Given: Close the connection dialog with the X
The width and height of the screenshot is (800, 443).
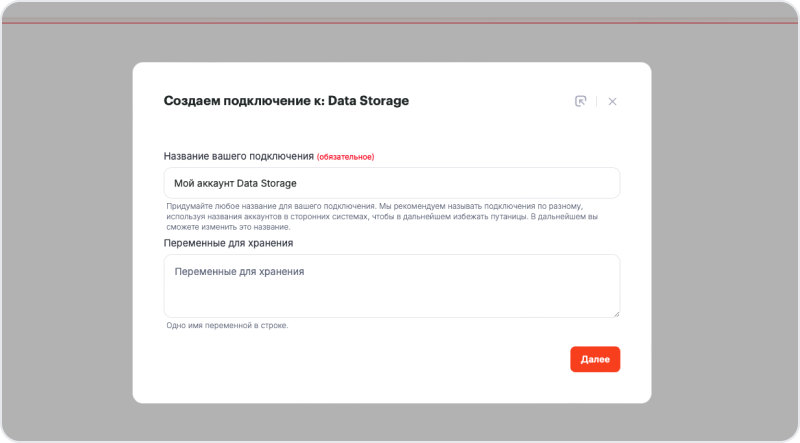Looking at the screenshot, I should (612, 101).
